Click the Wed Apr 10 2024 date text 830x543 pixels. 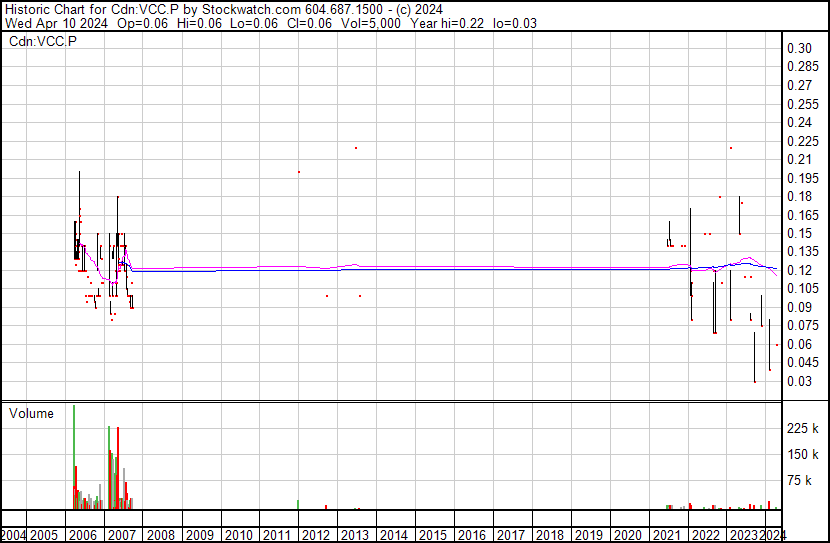[x=48, y=22]
